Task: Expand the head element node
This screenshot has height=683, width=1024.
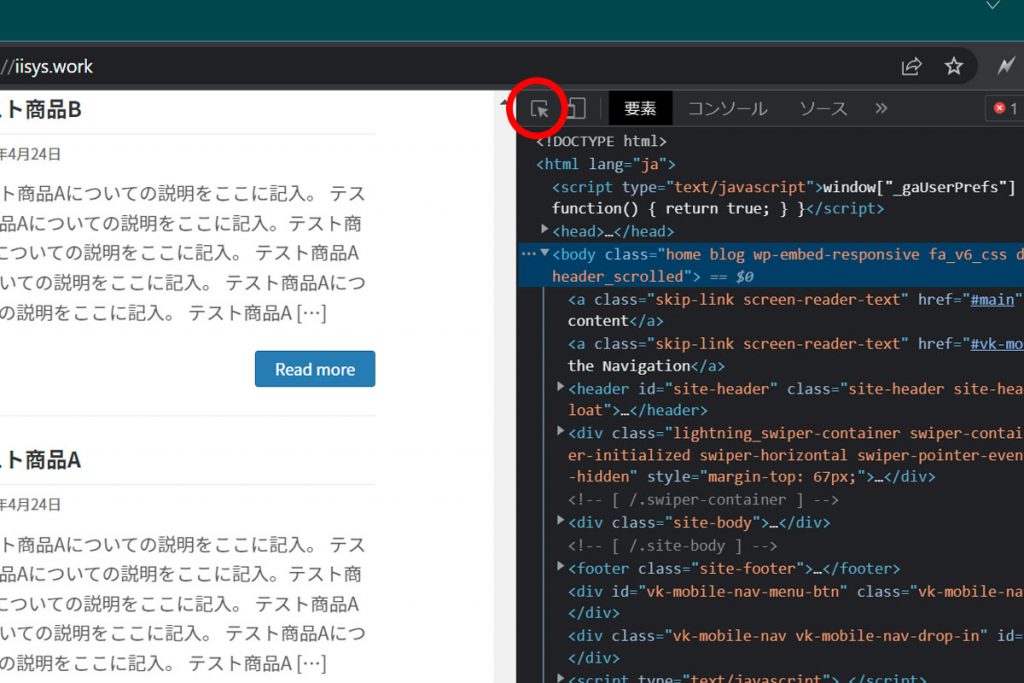Action: click(x=544, y=229)
